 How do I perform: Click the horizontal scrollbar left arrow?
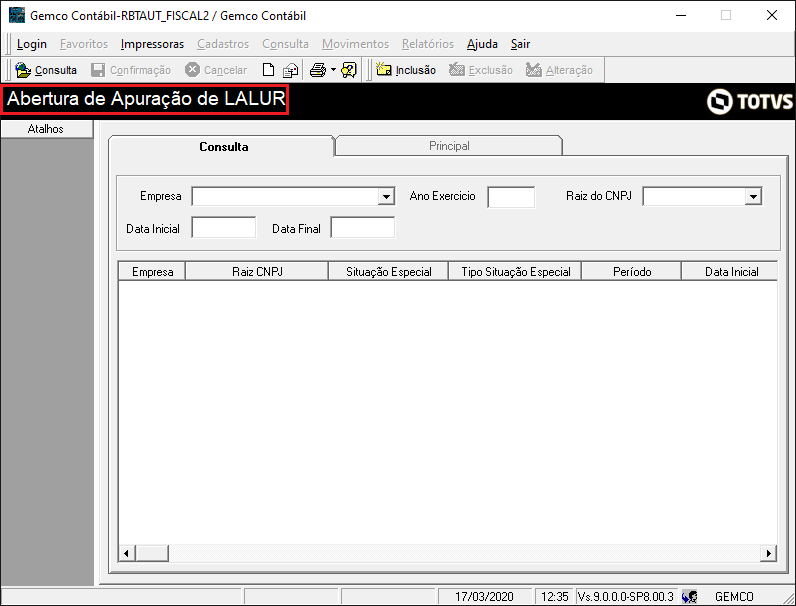coord(126,553)
